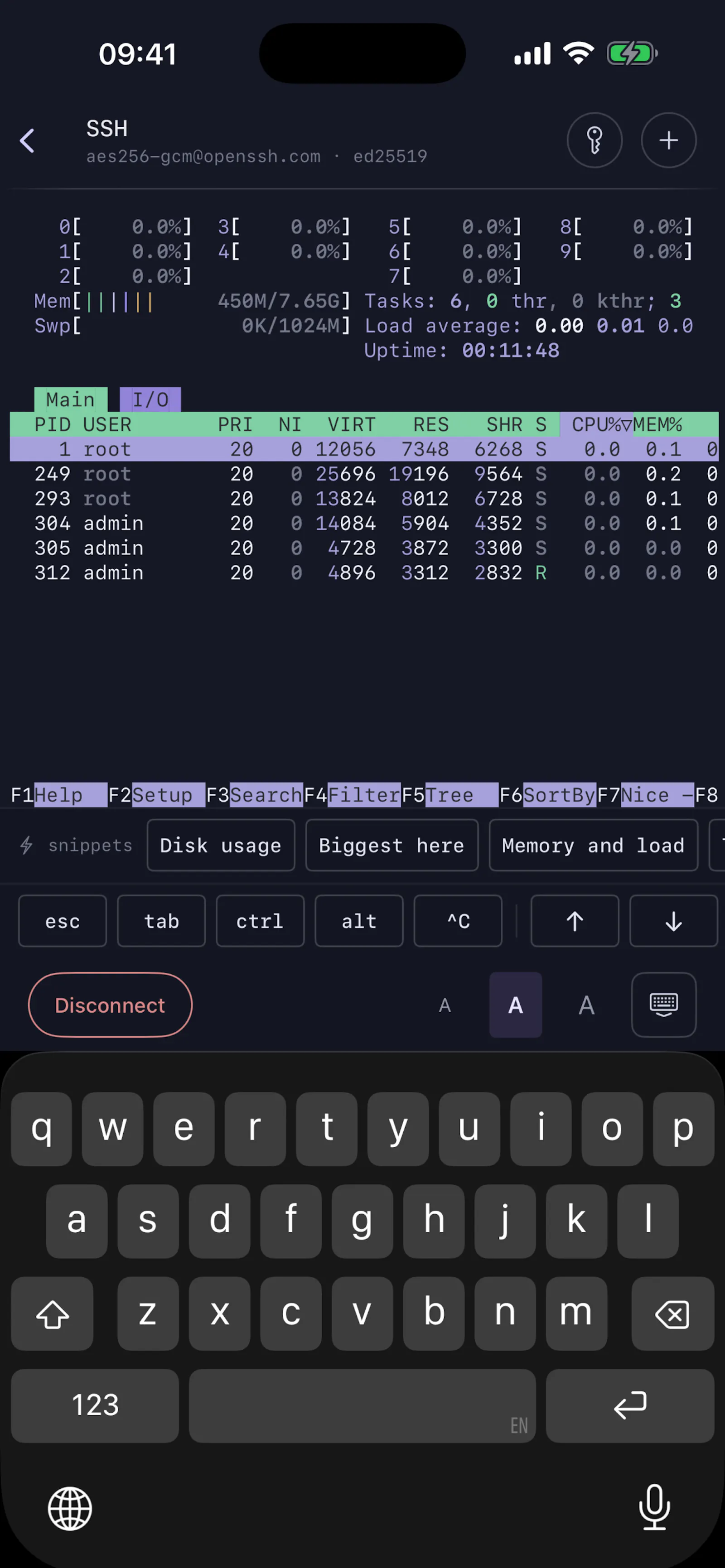
Task: Switch keyboard language with globe icon
Action: tap(70, 1508)
